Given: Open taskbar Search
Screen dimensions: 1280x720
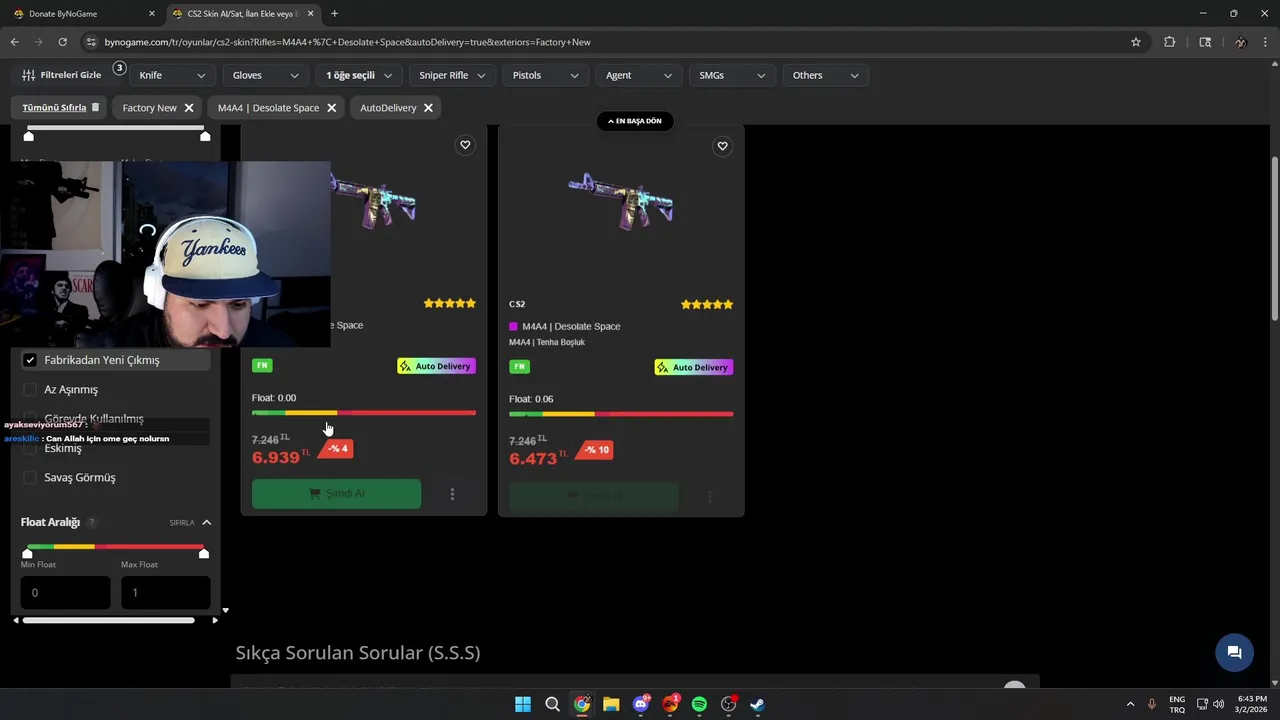Looking at the screenshot, I should coord(552,704).
